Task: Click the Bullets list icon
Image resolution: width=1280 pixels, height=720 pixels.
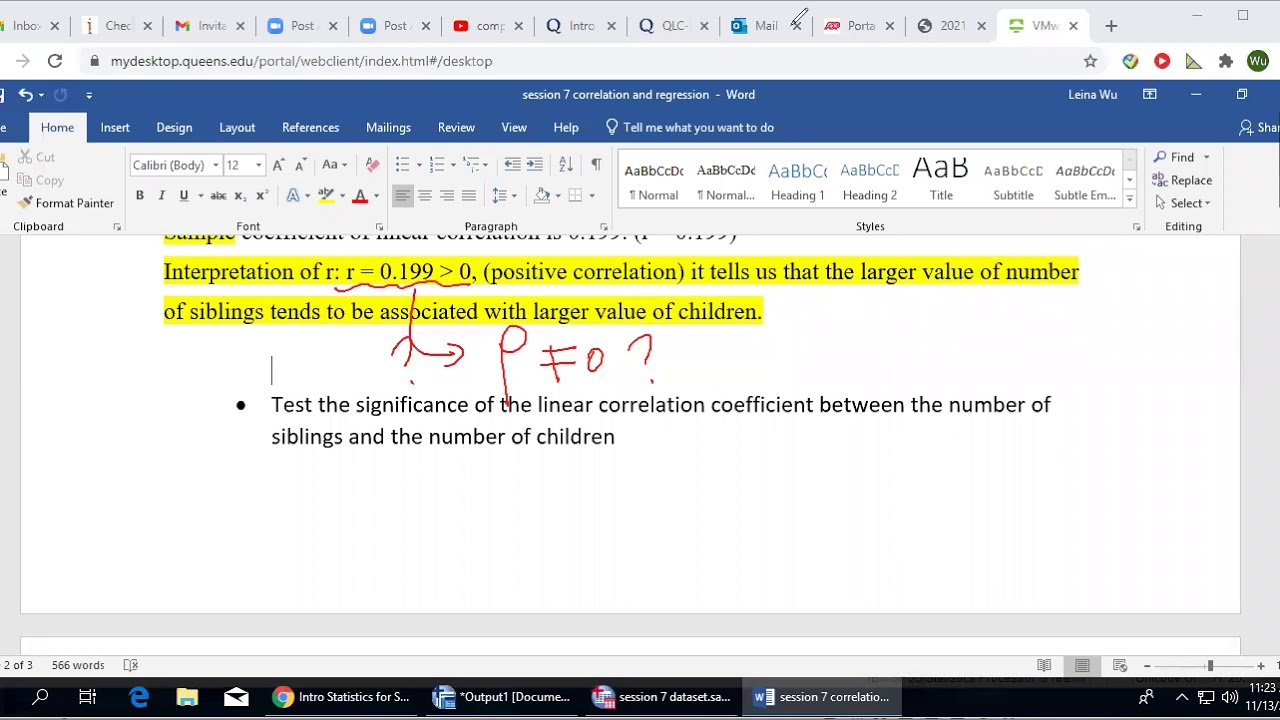Action: tap(402, 165)
